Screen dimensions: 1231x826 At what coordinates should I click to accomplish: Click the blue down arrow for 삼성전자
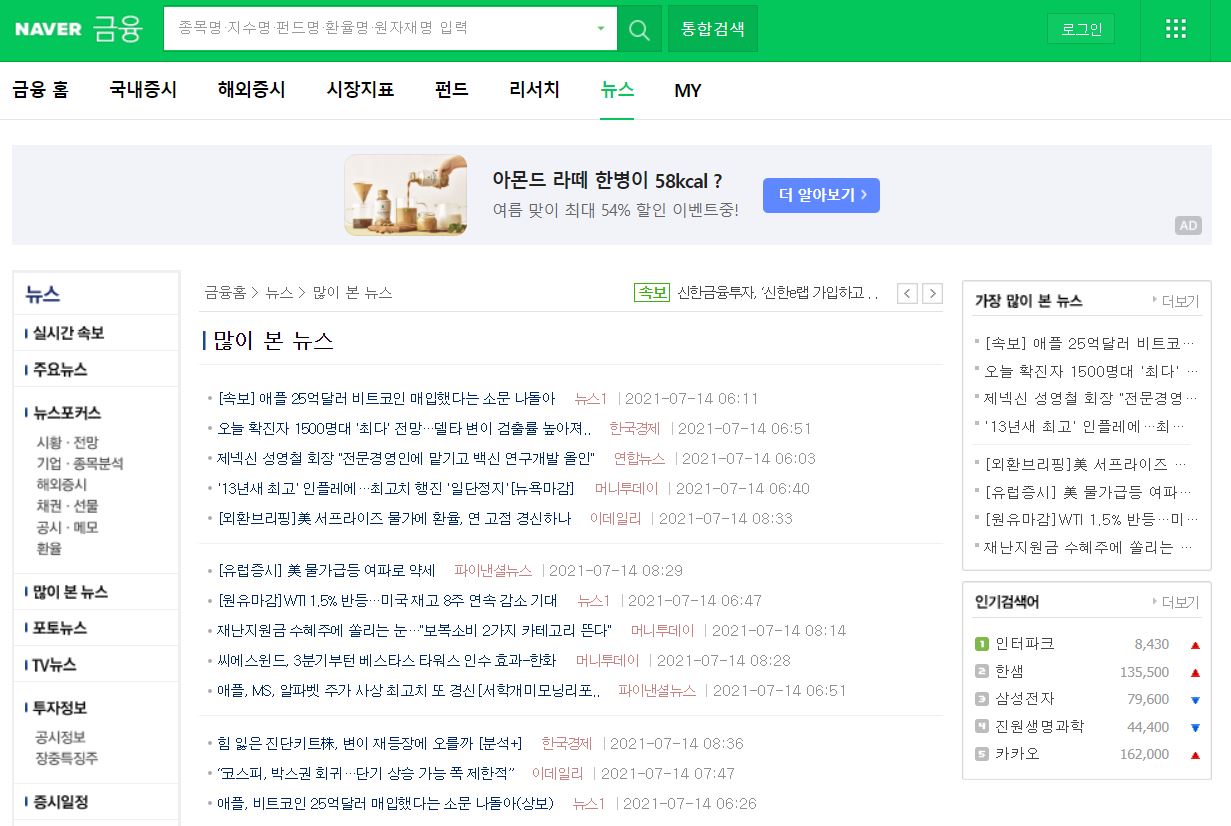(x=1195, y=700)
